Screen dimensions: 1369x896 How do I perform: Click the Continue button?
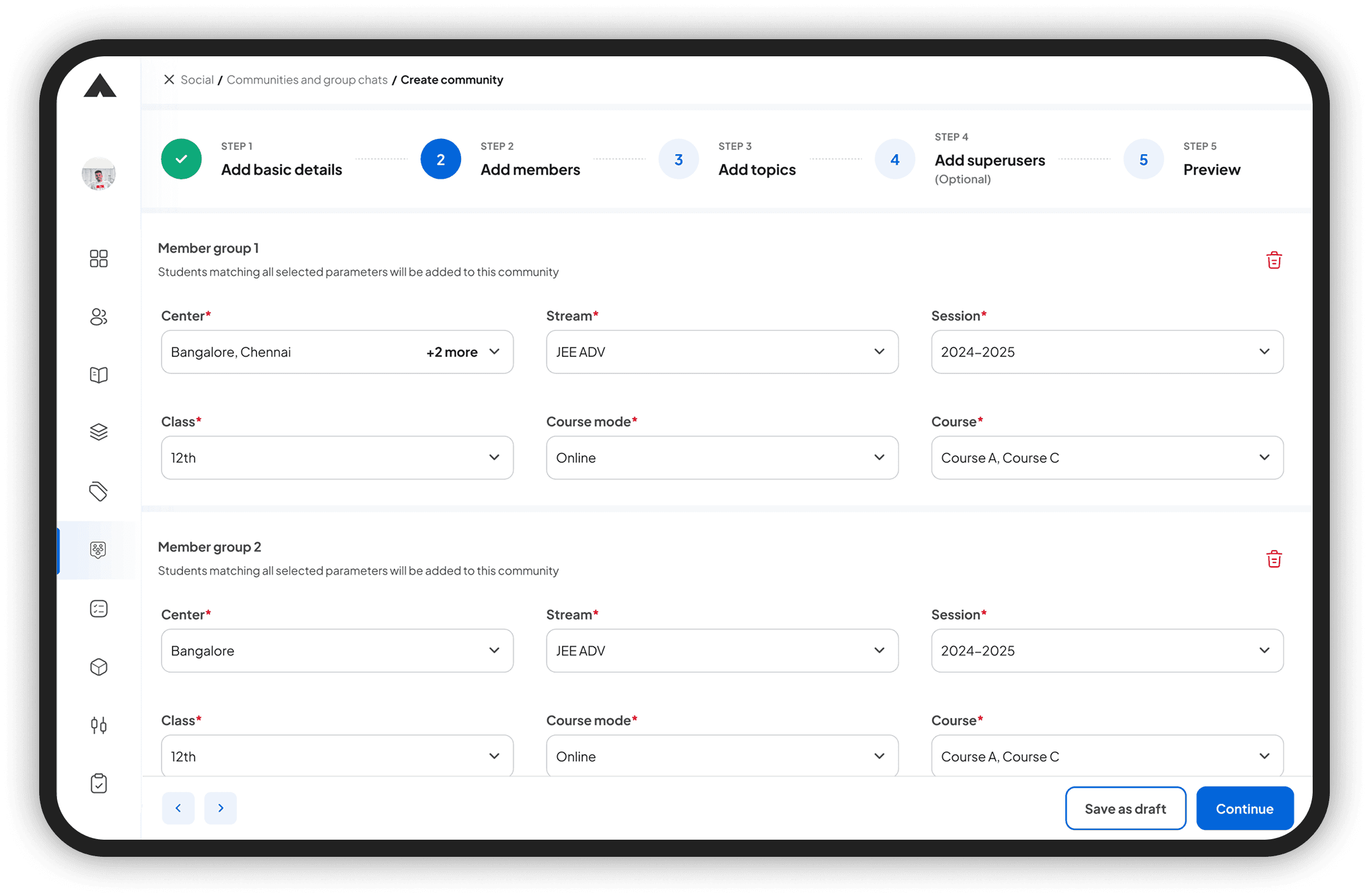pyautogui.click(x=1244, y=808)
